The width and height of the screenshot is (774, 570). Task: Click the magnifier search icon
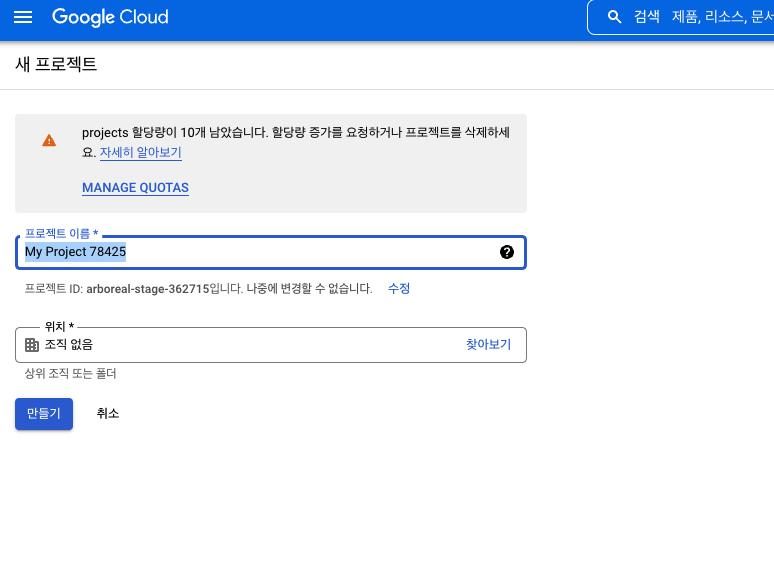click(x=615, y=17)
